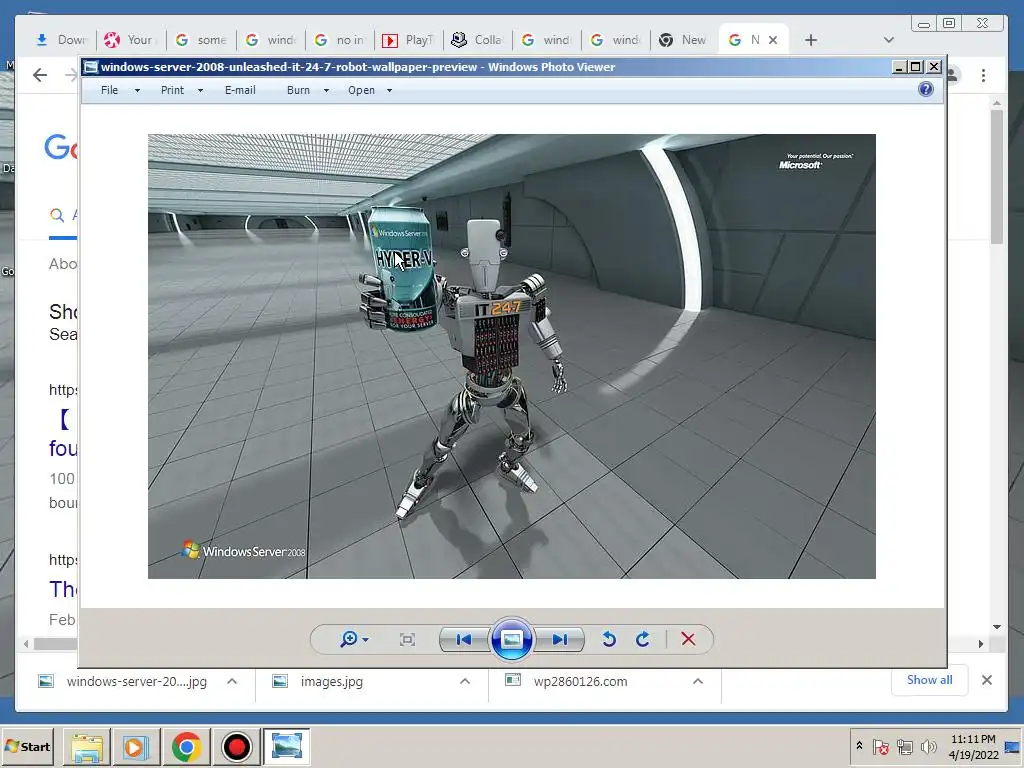Expand the File dropdown arrow

pyautogui.click(x=137, y=91)
